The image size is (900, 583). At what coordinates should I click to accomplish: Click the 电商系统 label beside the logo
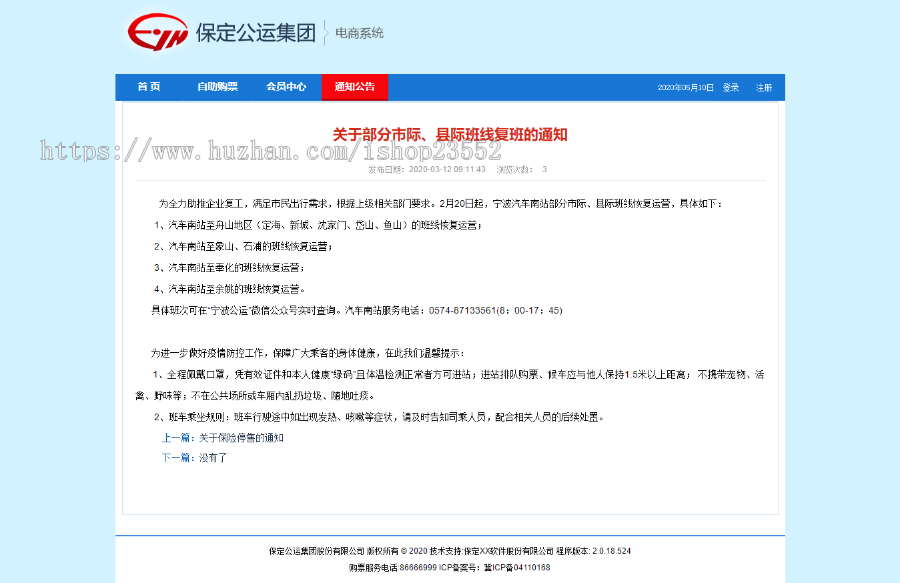pyautogui.click(x=357, y=33)
